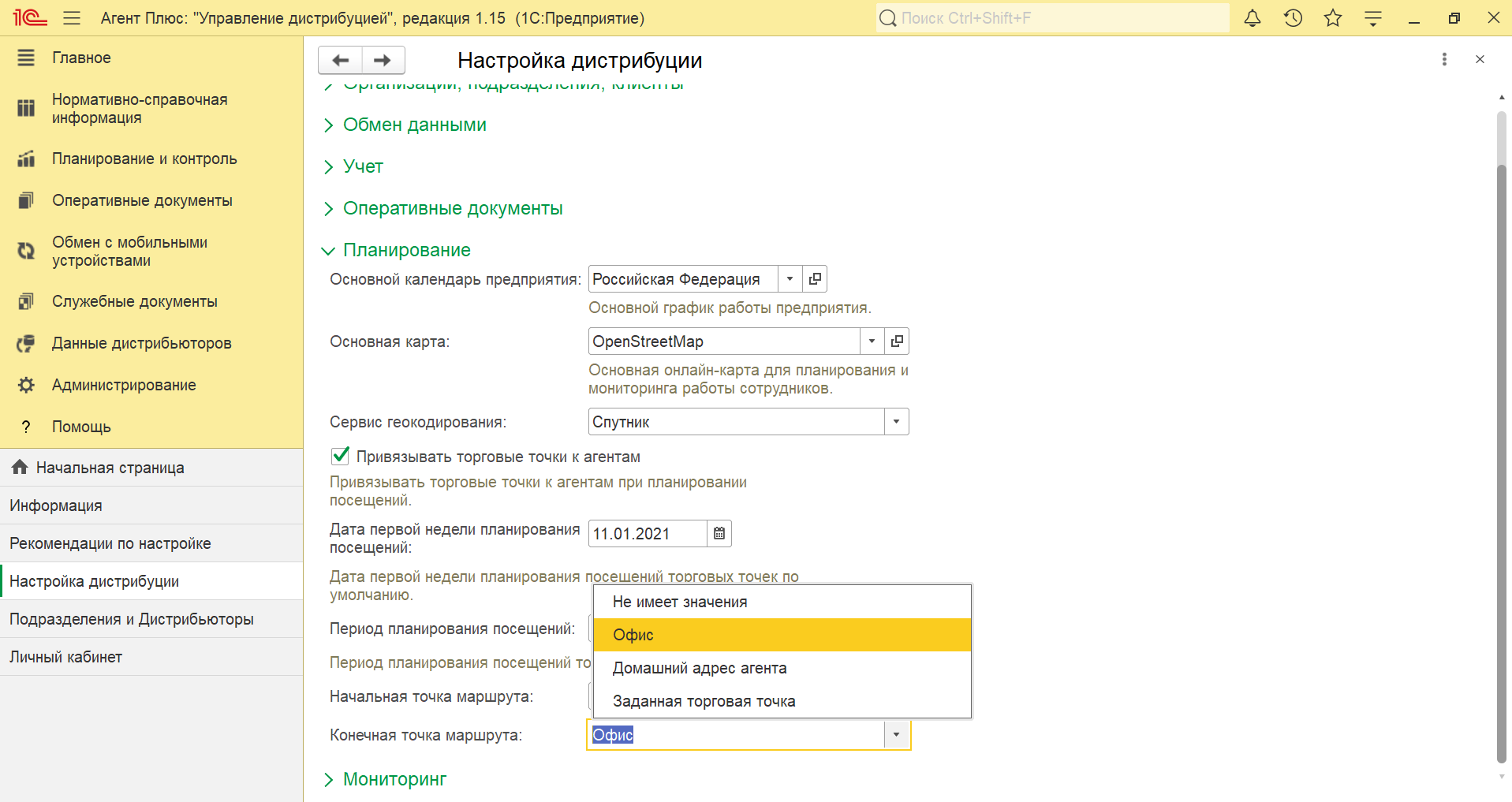Click the back arrow navigation button
The height and width of the screenshot is (802, 1512).
click(340, 60)
